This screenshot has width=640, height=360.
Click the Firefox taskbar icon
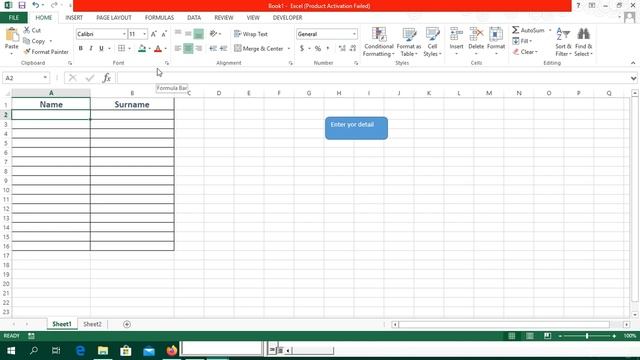pos(172,350)
